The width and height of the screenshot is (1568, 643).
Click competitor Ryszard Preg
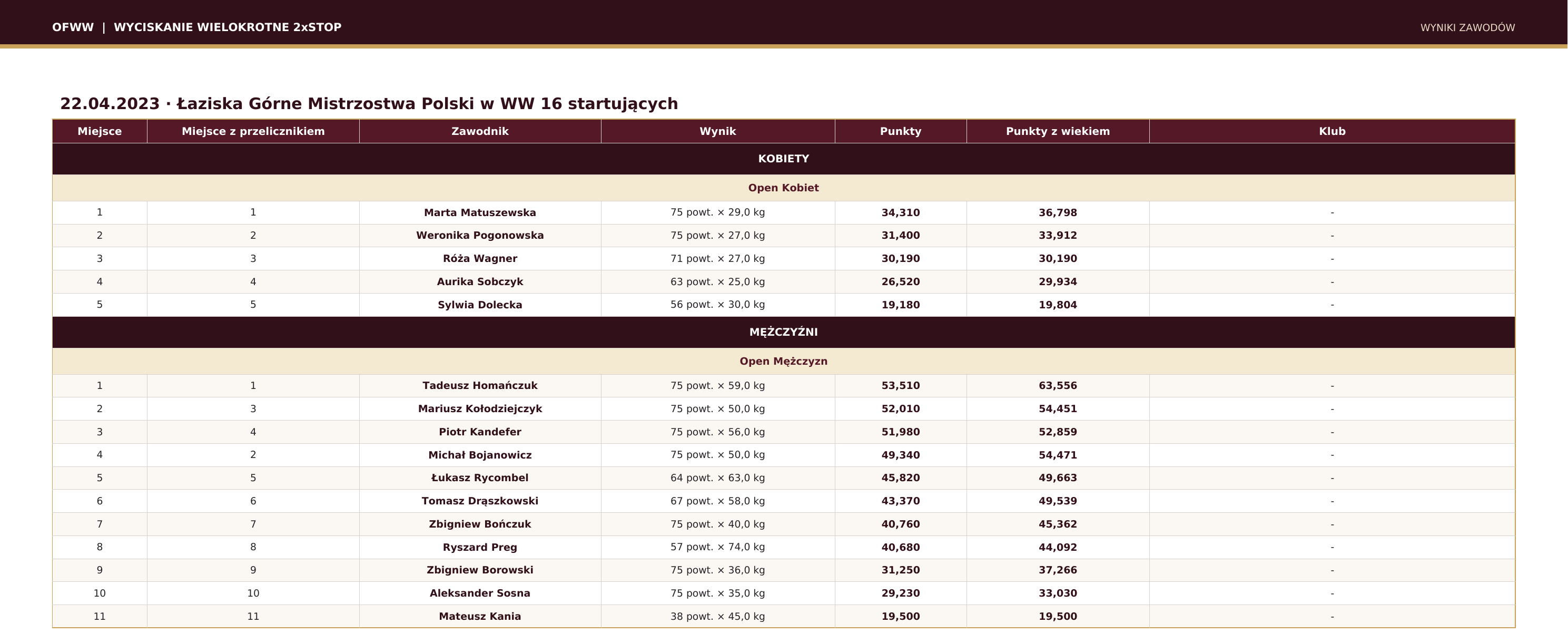tap(480, 548)
